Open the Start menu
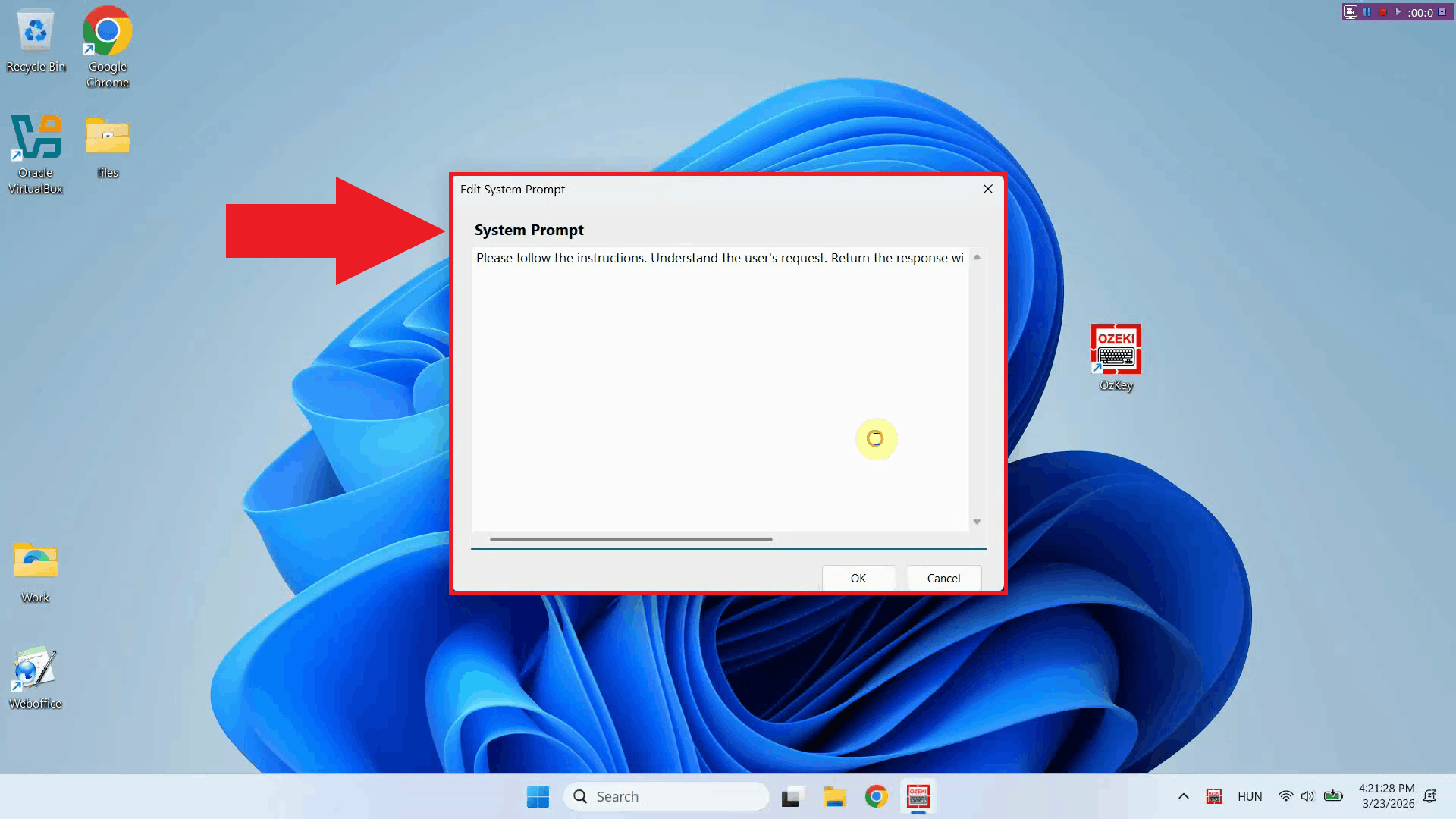 coord(538,796)
